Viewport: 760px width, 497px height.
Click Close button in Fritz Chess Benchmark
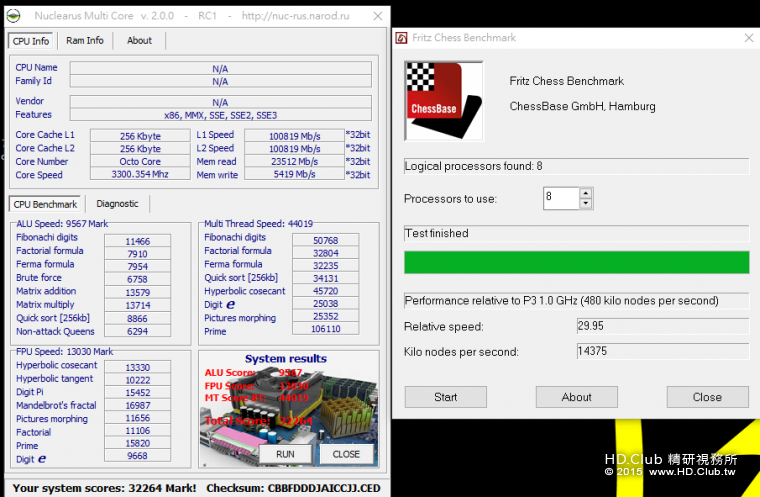[707, 397]
